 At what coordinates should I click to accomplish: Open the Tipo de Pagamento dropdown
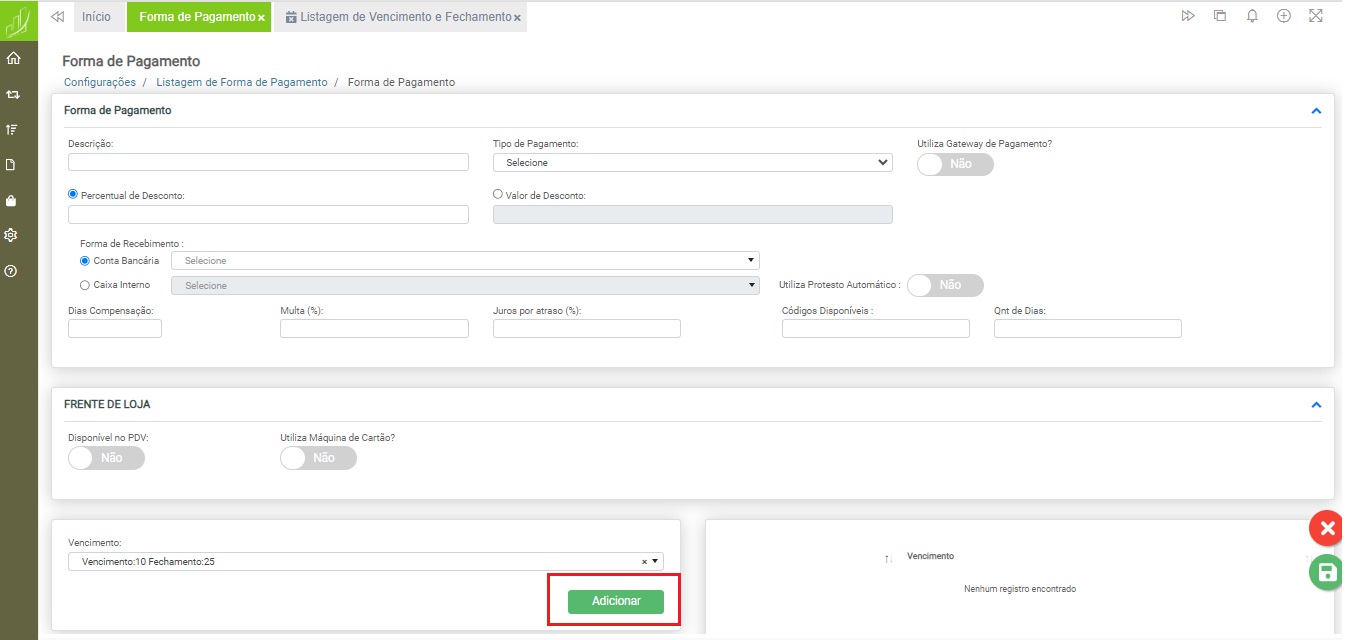coord(692,162)
